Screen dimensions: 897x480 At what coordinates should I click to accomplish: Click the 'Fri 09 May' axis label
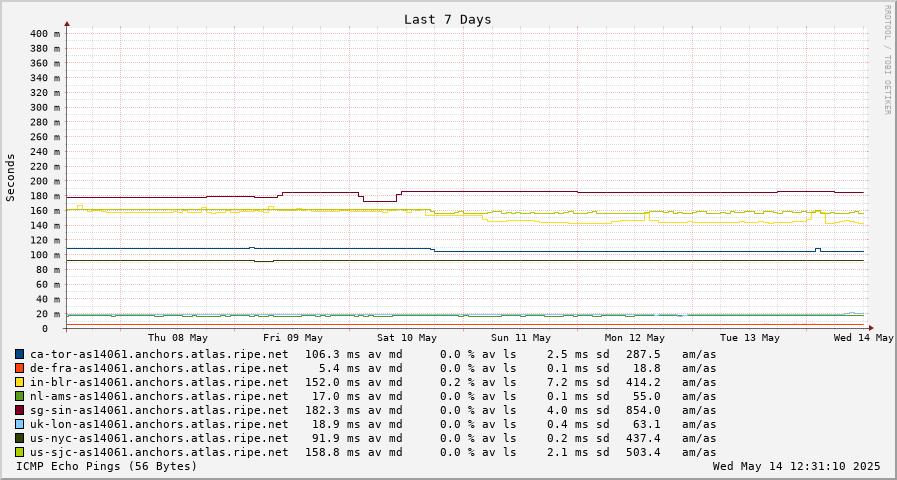pos(292,338)
